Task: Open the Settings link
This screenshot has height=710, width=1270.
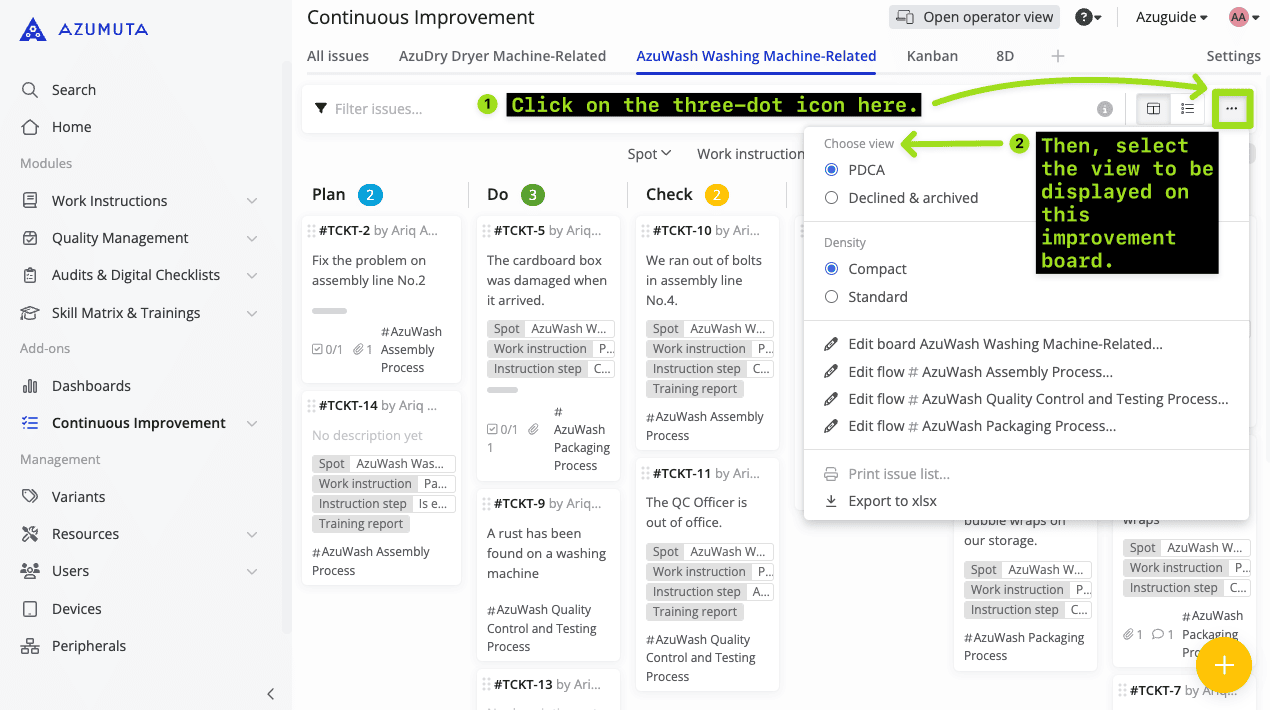Action: [x=1233, y=56]
